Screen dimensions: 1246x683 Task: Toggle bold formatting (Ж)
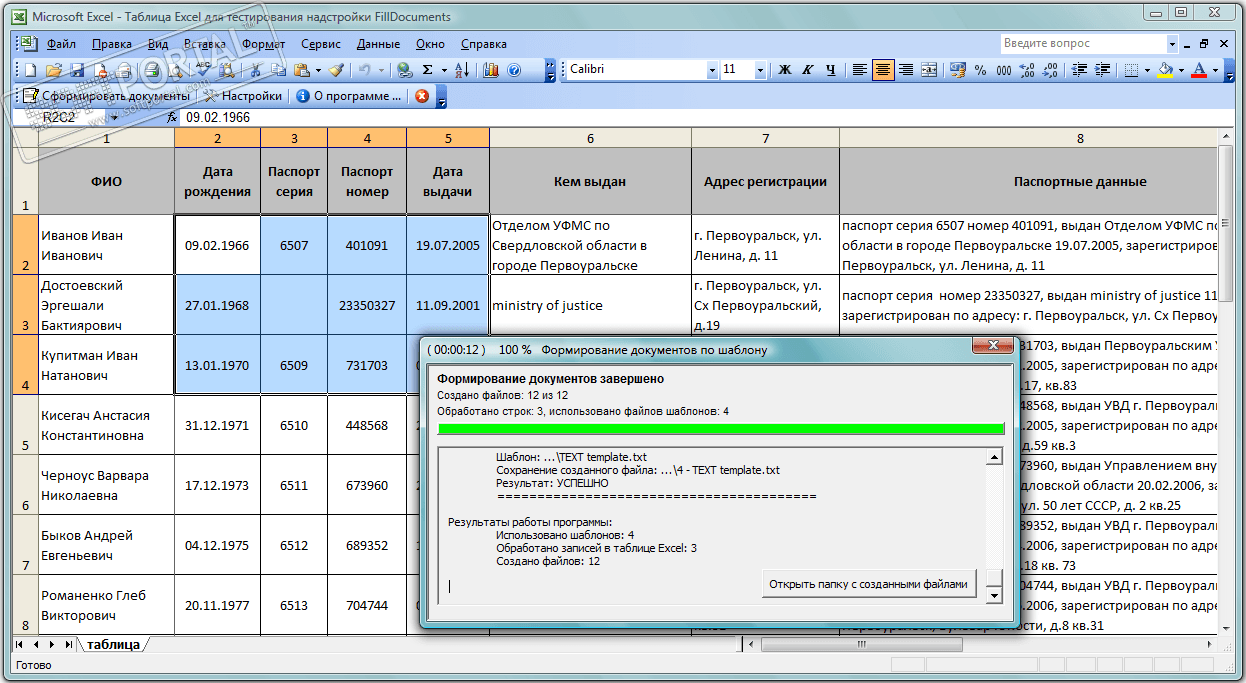784,70
